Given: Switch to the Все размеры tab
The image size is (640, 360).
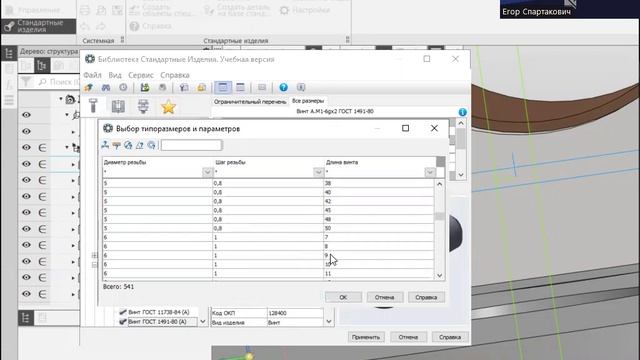Looking at the screenshot, I should pyautogui.click(x=308, y=101).
